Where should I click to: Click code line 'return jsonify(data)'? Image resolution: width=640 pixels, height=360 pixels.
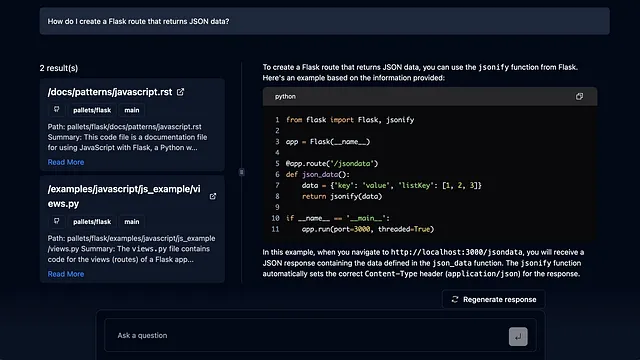tap(342, 196)
